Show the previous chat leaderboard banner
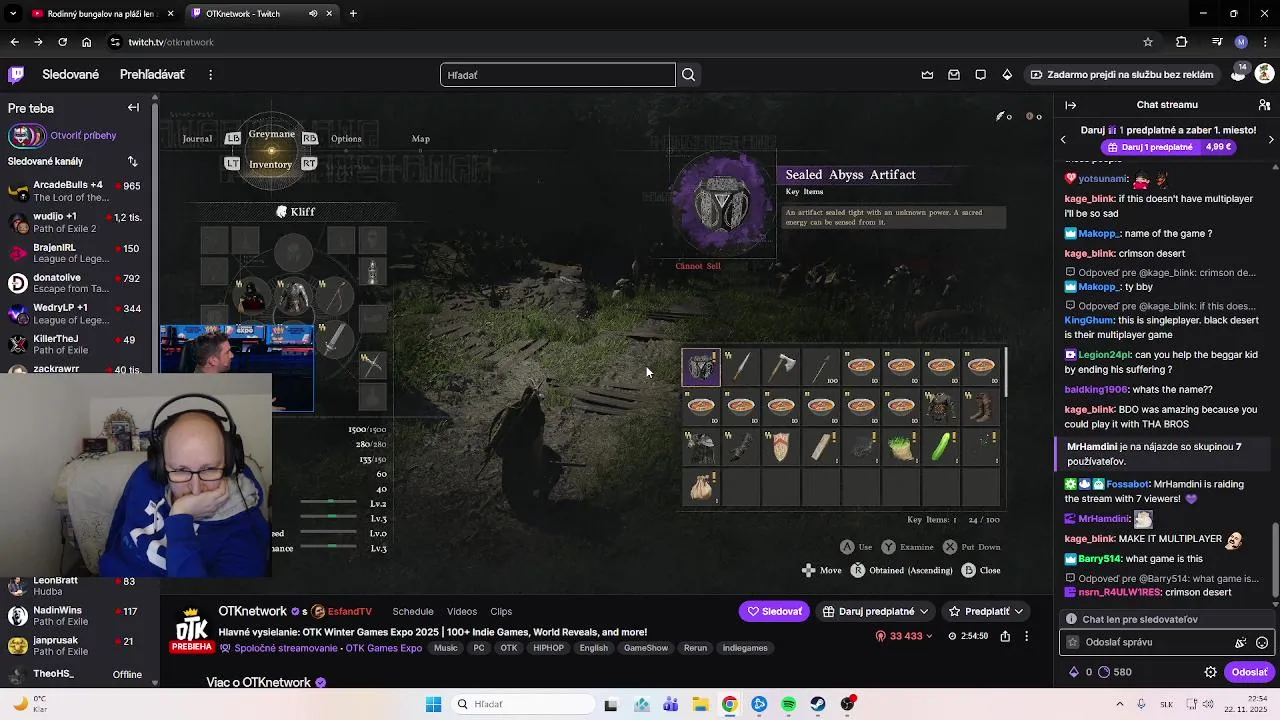The image size is (1280, 720). (x=1063, y=140)
